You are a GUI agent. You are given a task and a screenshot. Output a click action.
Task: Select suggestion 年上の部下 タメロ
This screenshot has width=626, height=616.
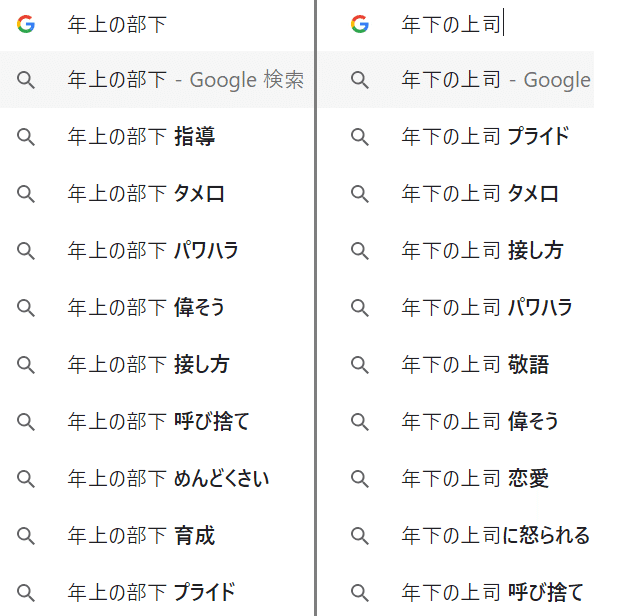[x=146, y=194]
